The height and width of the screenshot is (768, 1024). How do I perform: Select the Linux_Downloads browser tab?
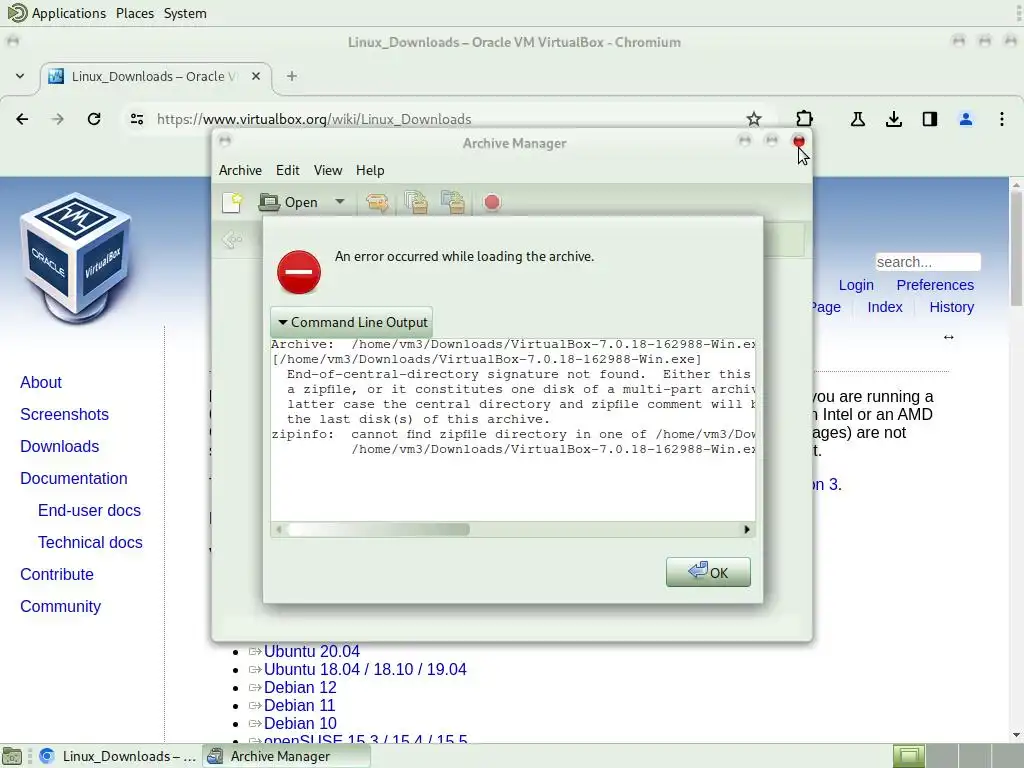point(156,76)
